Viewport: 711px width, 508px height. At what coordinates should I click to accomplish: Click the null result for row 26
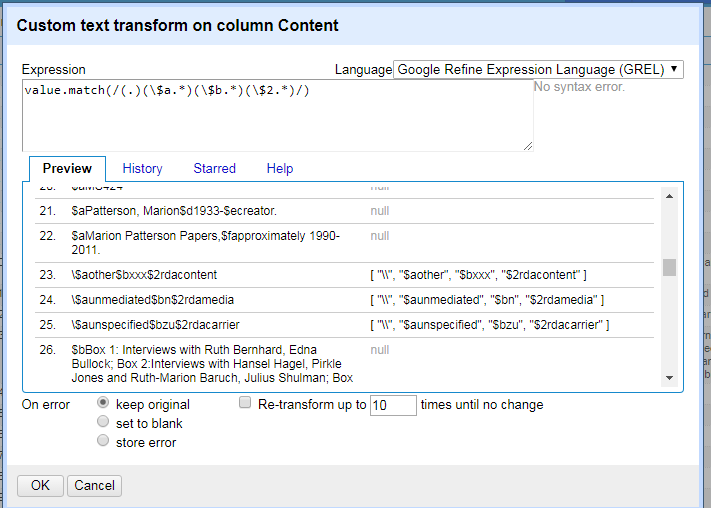tap(380, 350)
